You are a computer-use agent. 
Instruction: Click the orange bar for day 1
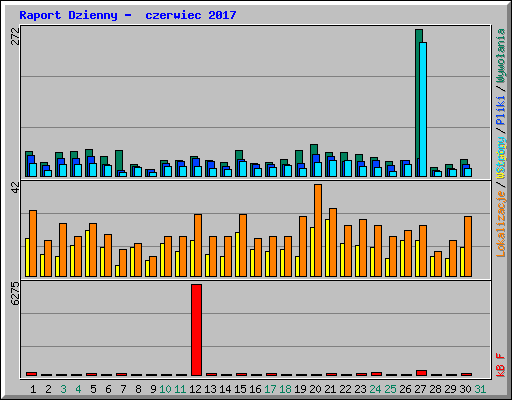[33, 243]
